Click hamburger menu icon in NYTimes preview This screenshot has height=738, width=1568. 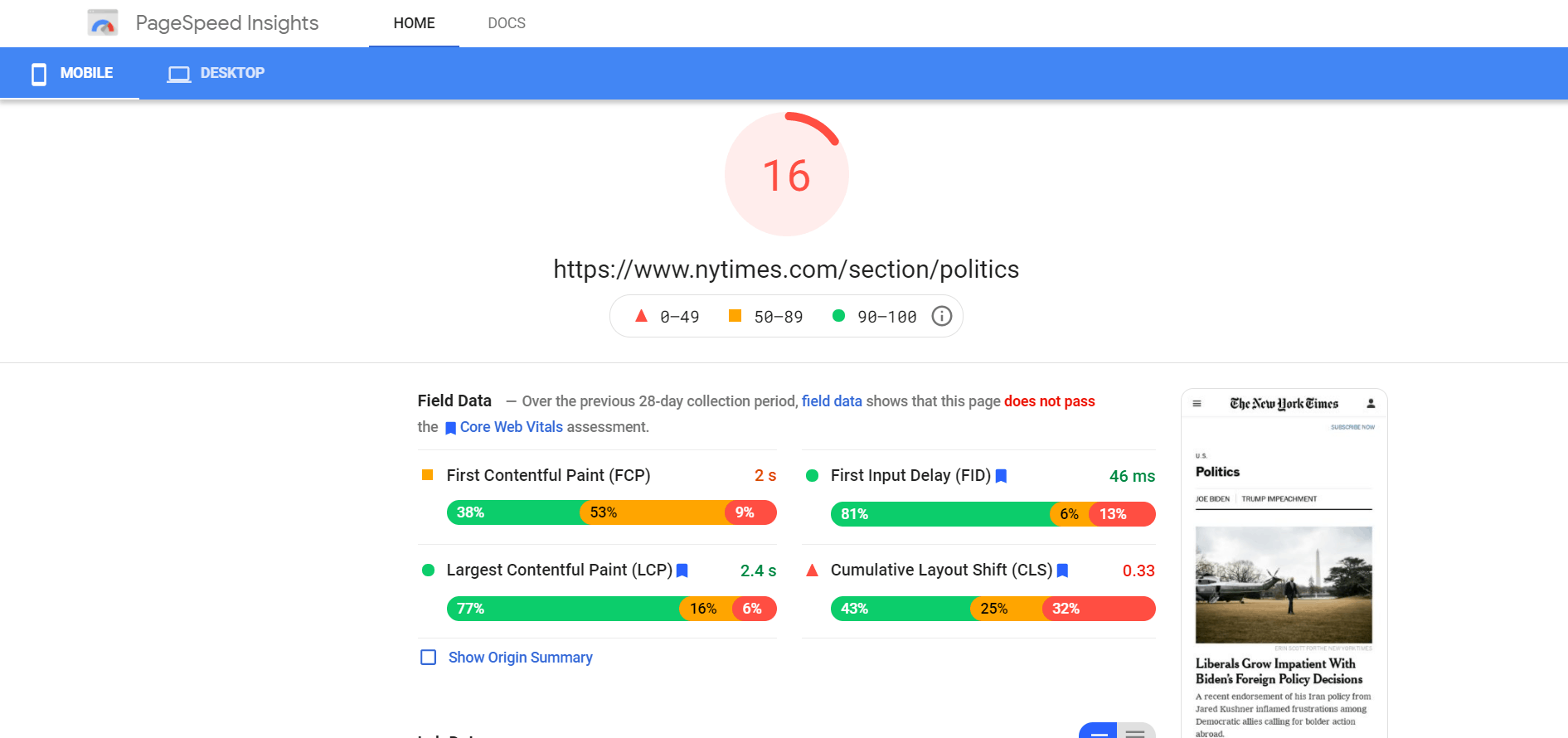[x=1197, y=404]
